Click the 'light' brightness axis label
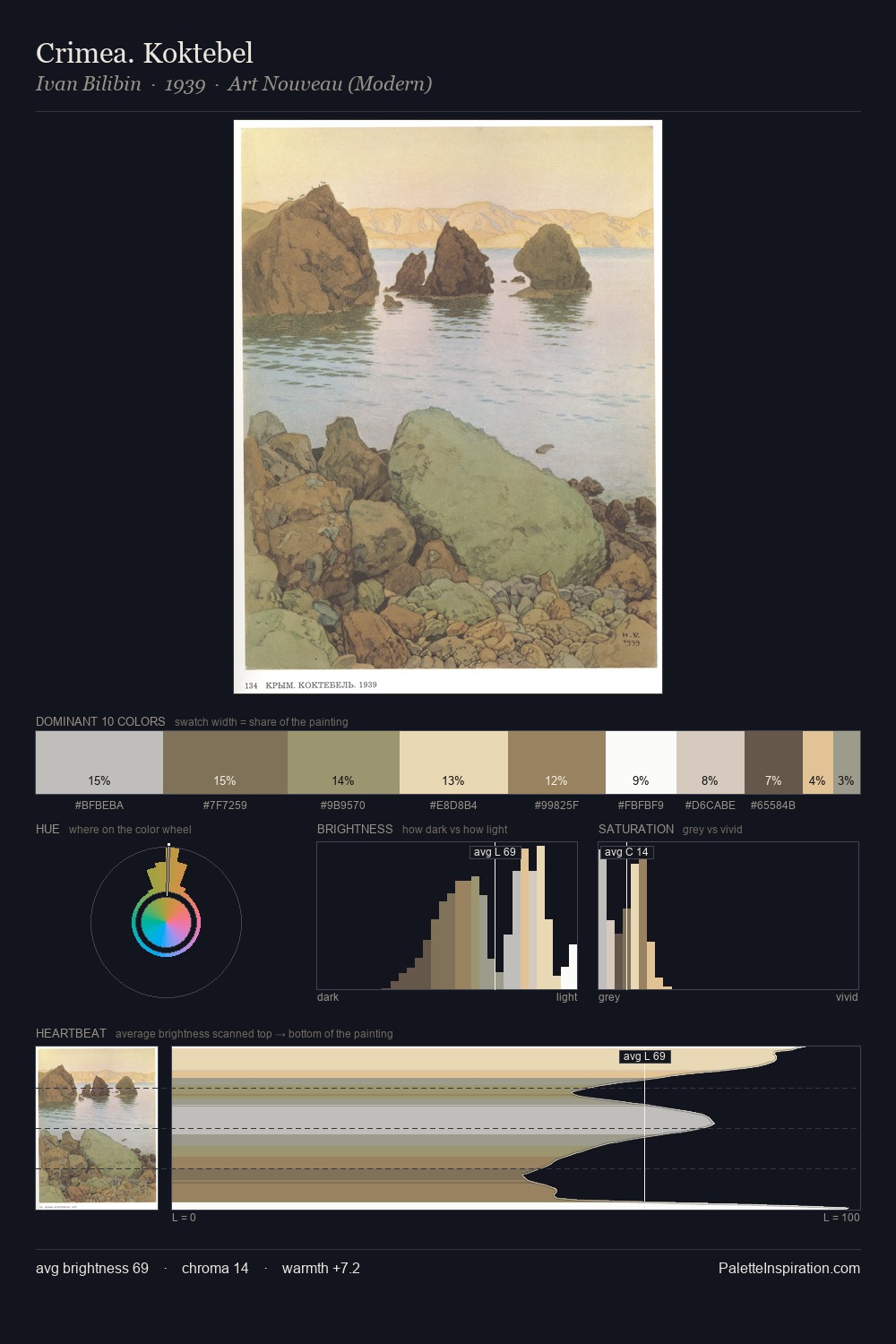This screenshot has width=896, height=1344. click(x=567, y=997)
